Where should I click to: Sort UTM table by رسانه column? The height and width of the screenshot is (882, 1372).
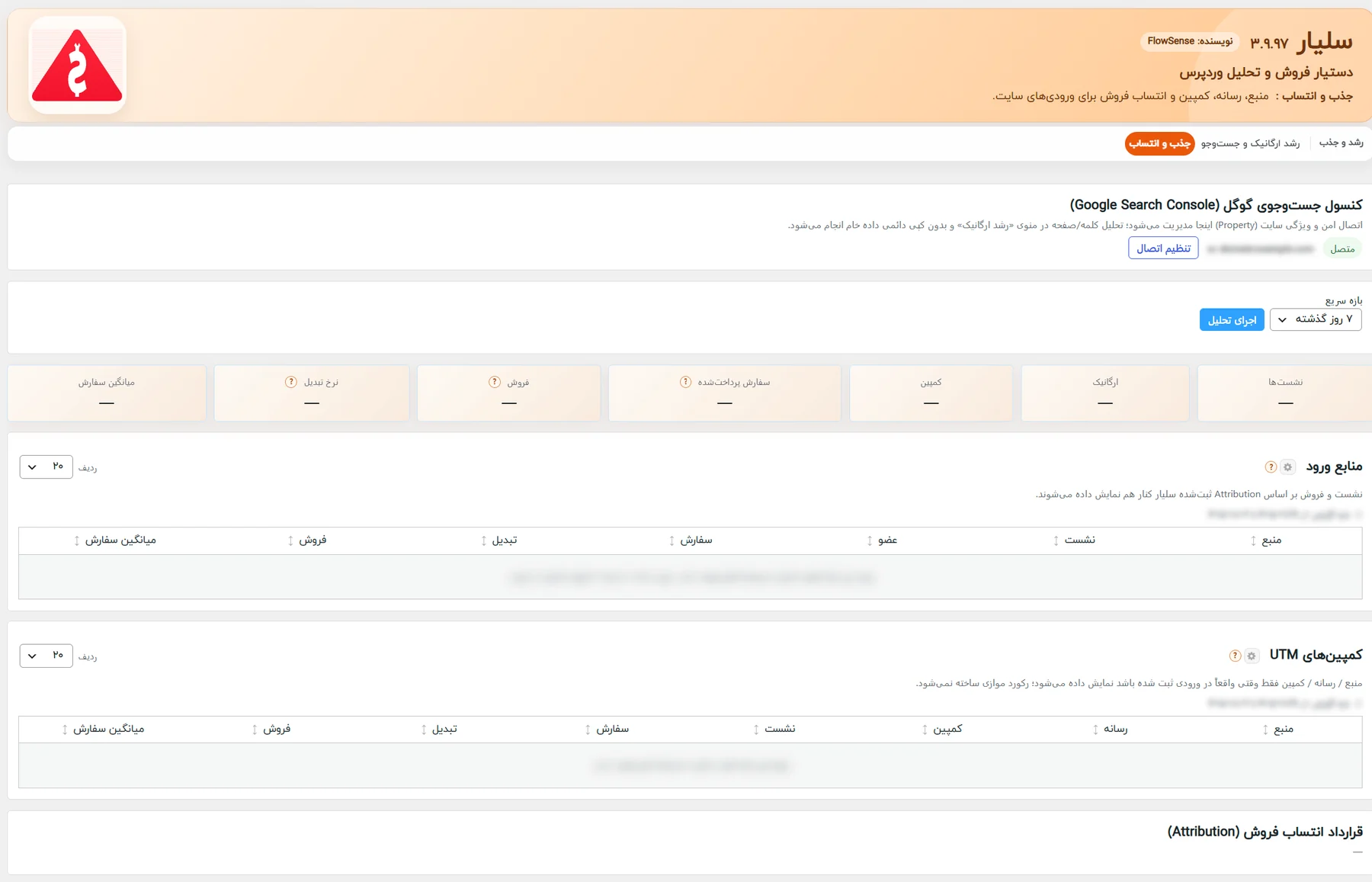tap(1111, 730)
